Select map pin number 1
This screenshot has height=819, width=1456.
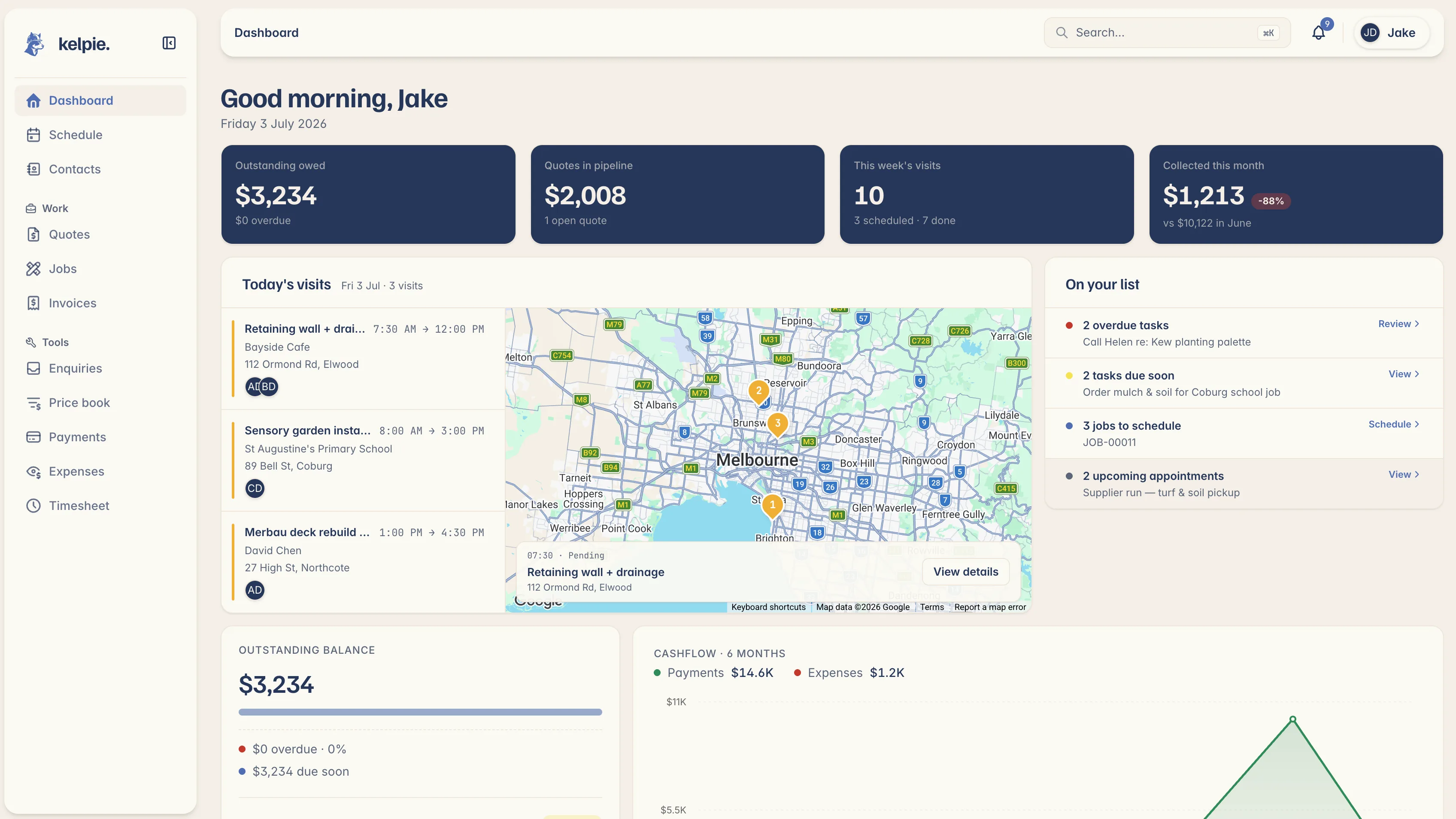[x=772, y=506]
